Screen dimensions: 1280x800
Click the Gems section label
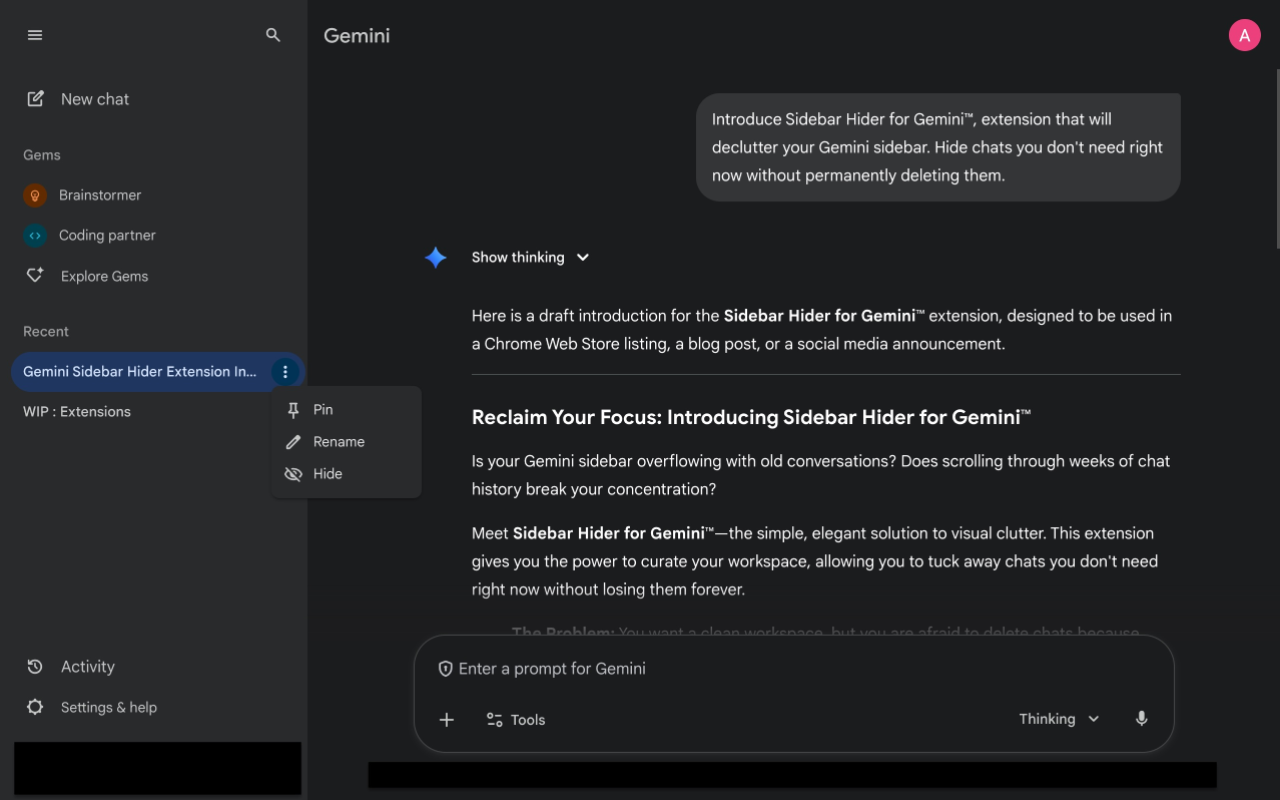point(42,155)
